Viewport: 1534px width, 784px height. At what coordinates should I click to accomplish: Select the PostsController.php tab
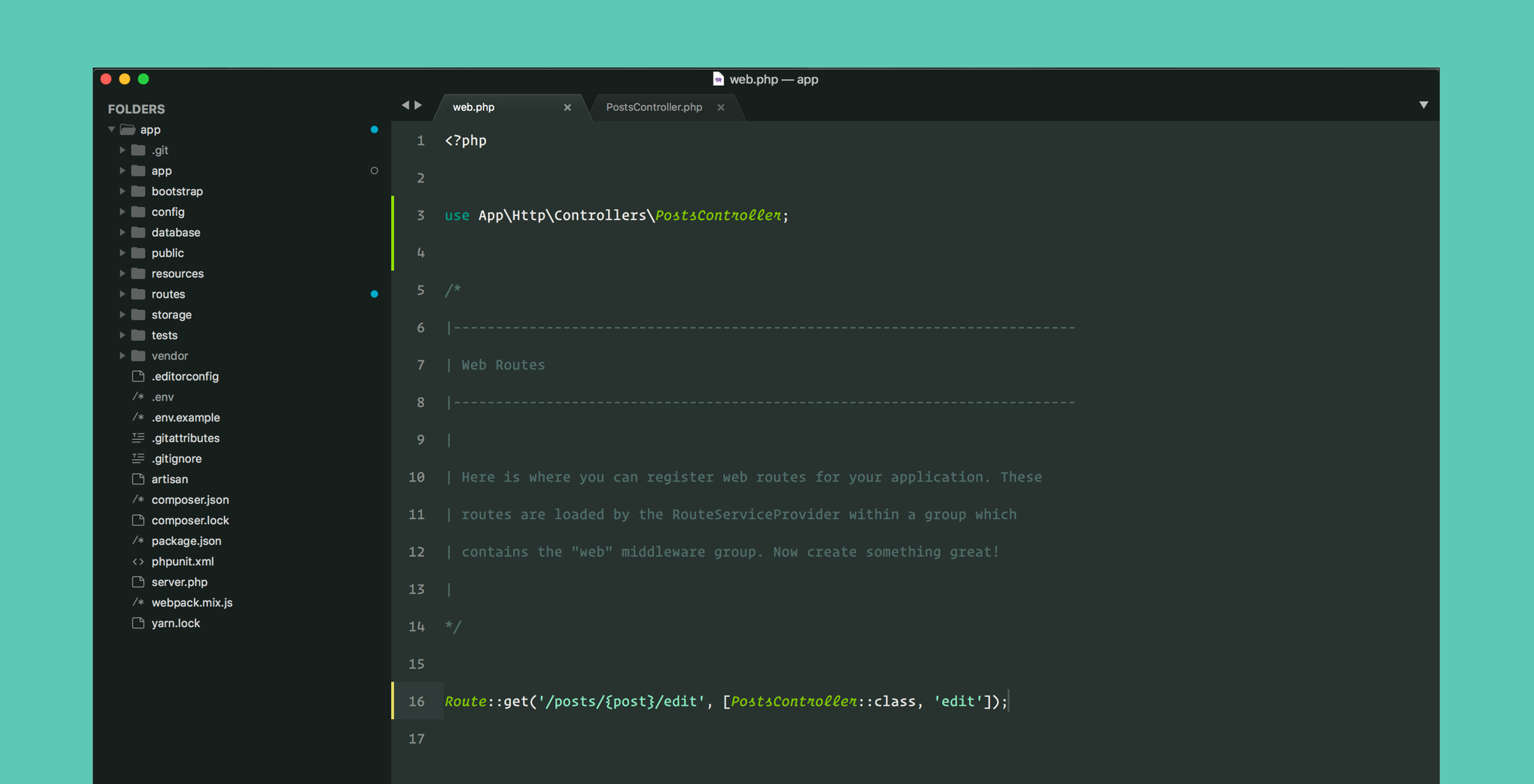pos(654,107)
